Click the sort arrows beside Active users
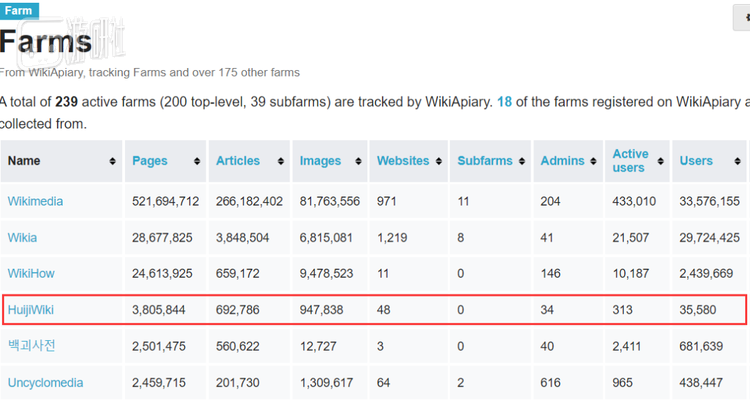 click(x=662, y=161)
